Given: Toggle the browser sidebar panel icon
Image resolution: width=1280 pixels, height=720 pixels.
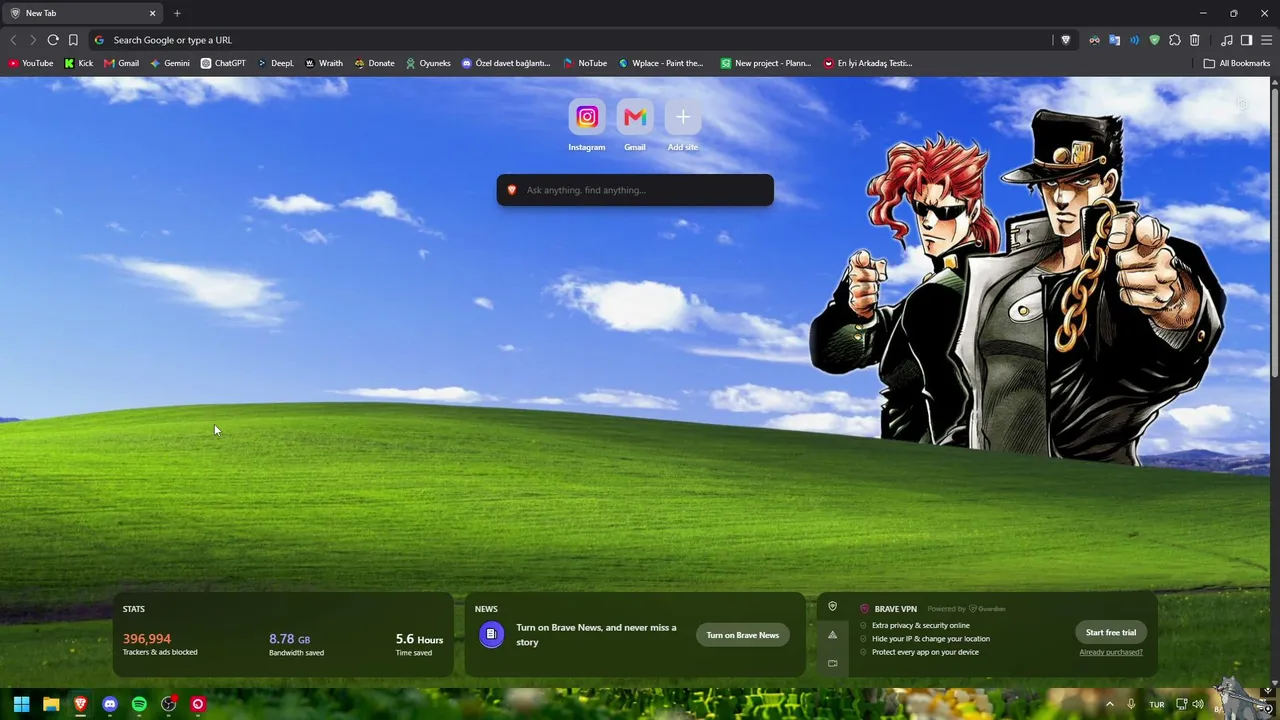Looking at the screenshot, I should [x=1246, y=40].
